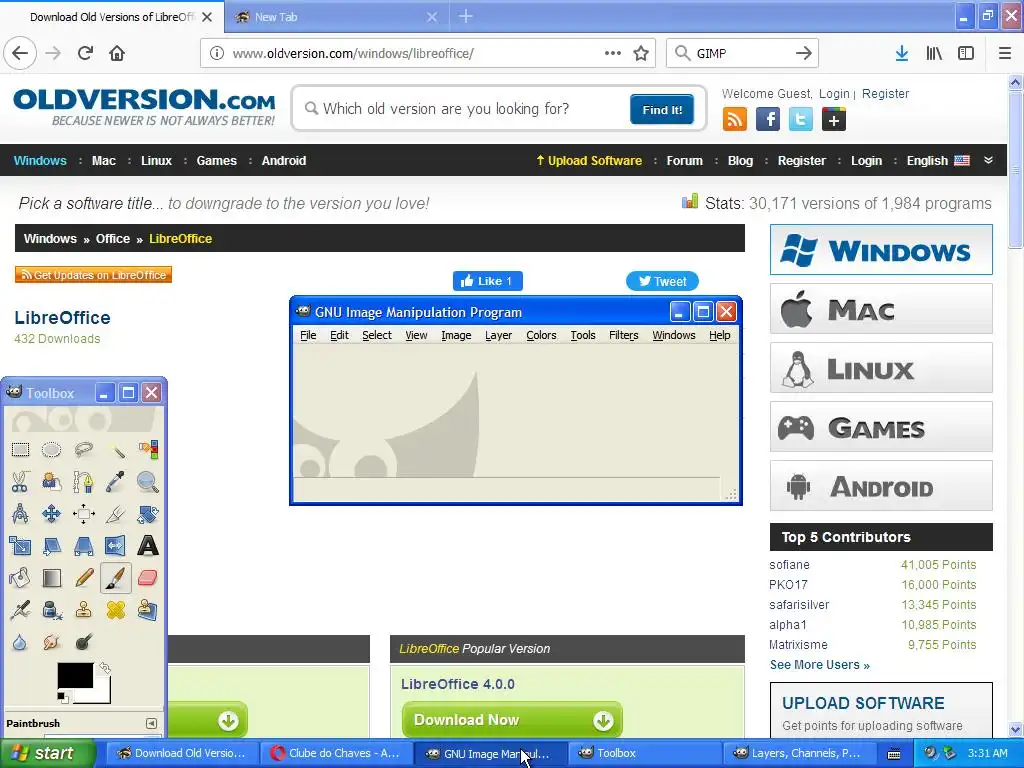Reset colors to default black and white
The image size is (1024, 768).
(x=62, y=697)
